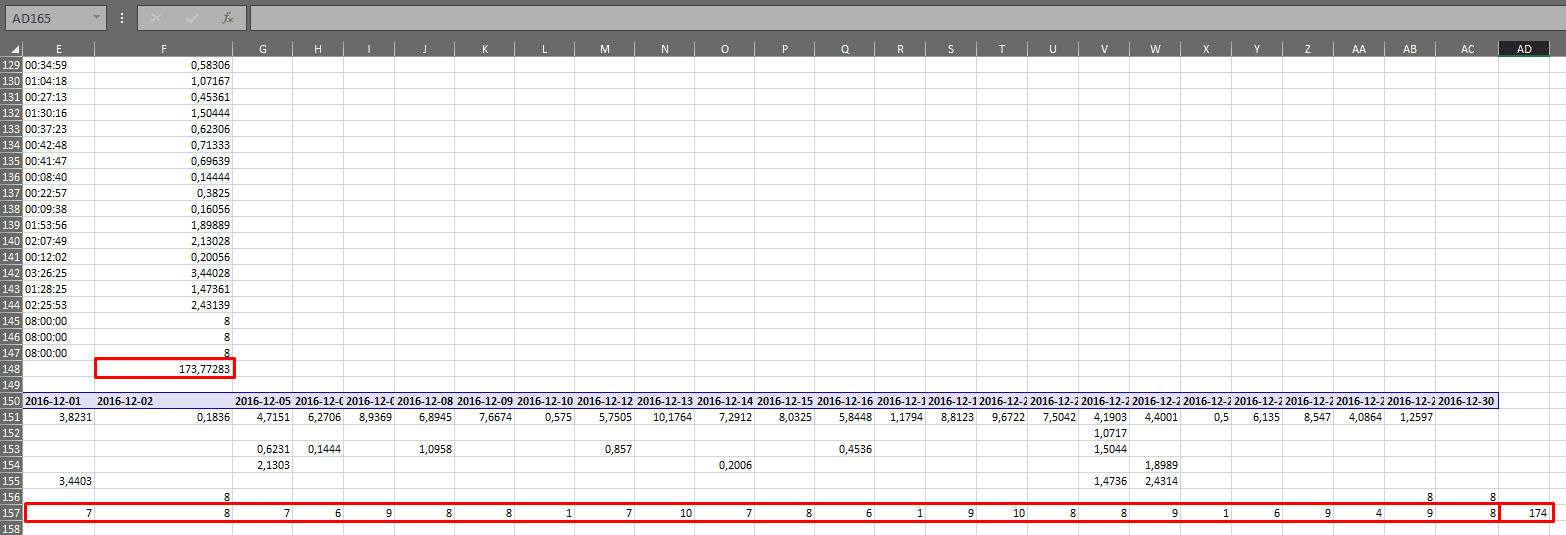This screenshot has width=1566, height=535.
Task: Select row 150 header
Action: click(x=12, y=401)
